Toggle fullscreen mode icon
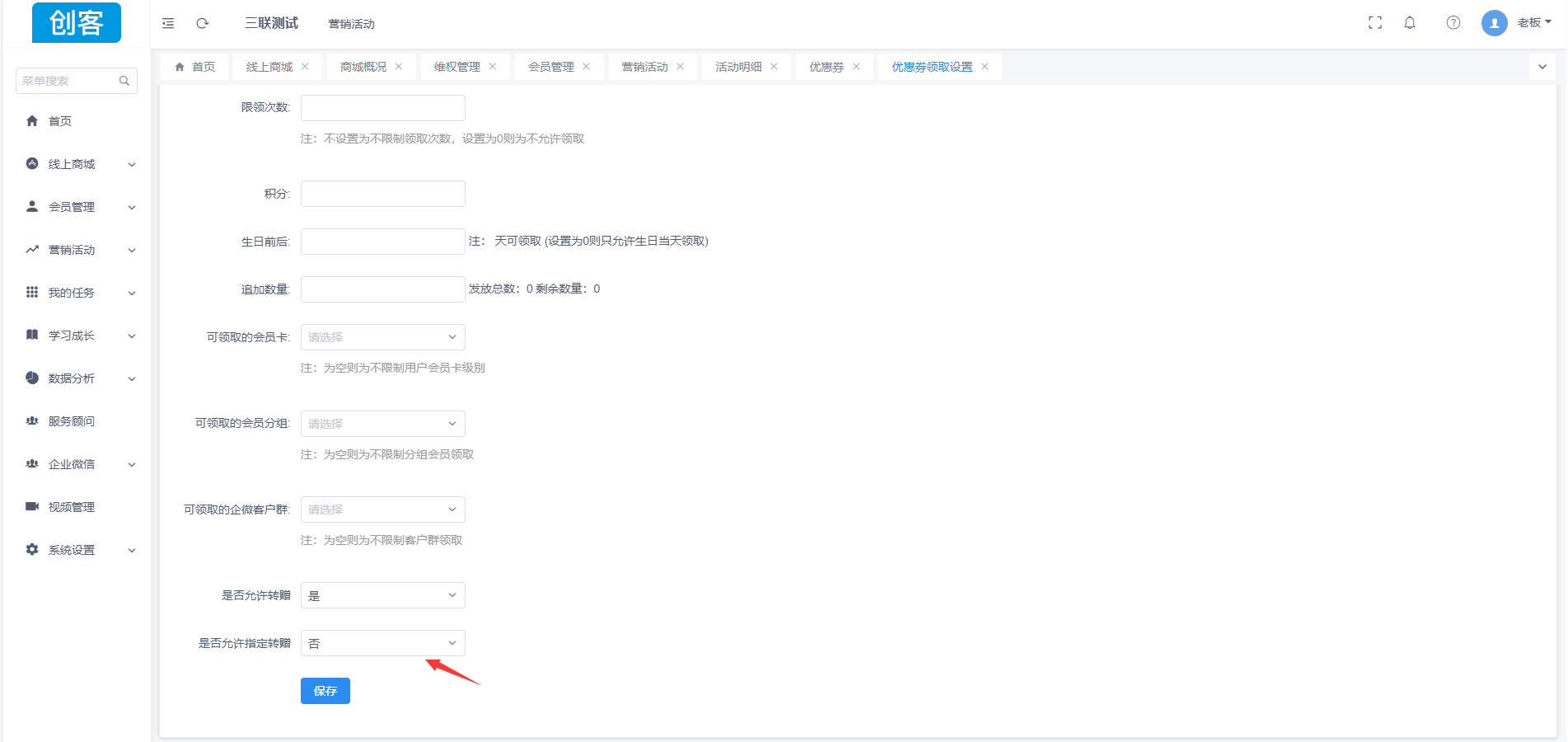 coord(1375,23)
